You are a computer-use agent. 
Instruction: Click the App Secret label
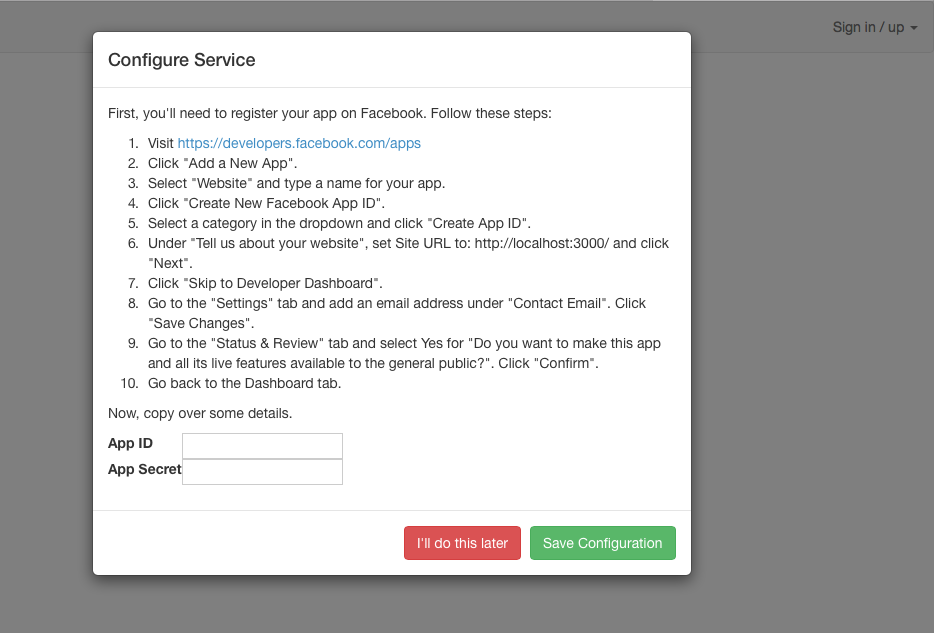pyautogui.click(x=144, y=469)
